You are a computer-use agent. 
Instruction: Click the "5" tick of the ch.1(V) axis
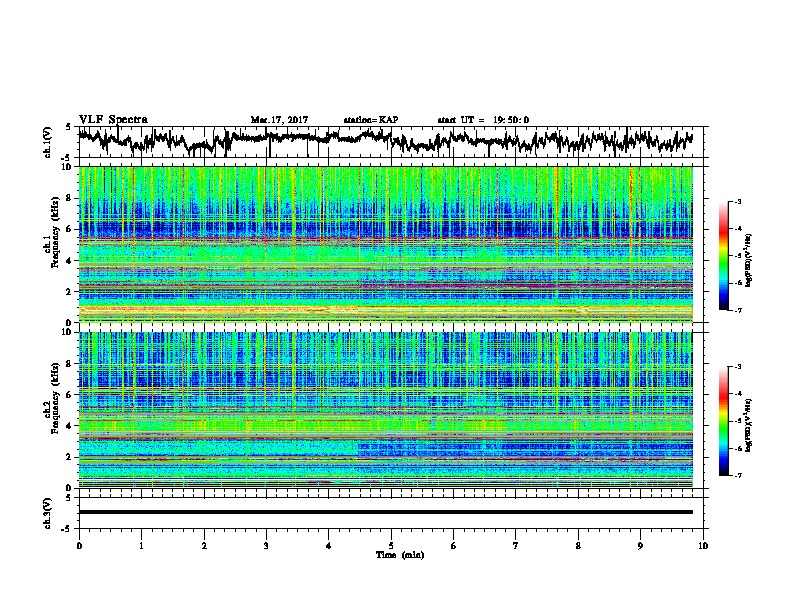[x=69, y=127]
